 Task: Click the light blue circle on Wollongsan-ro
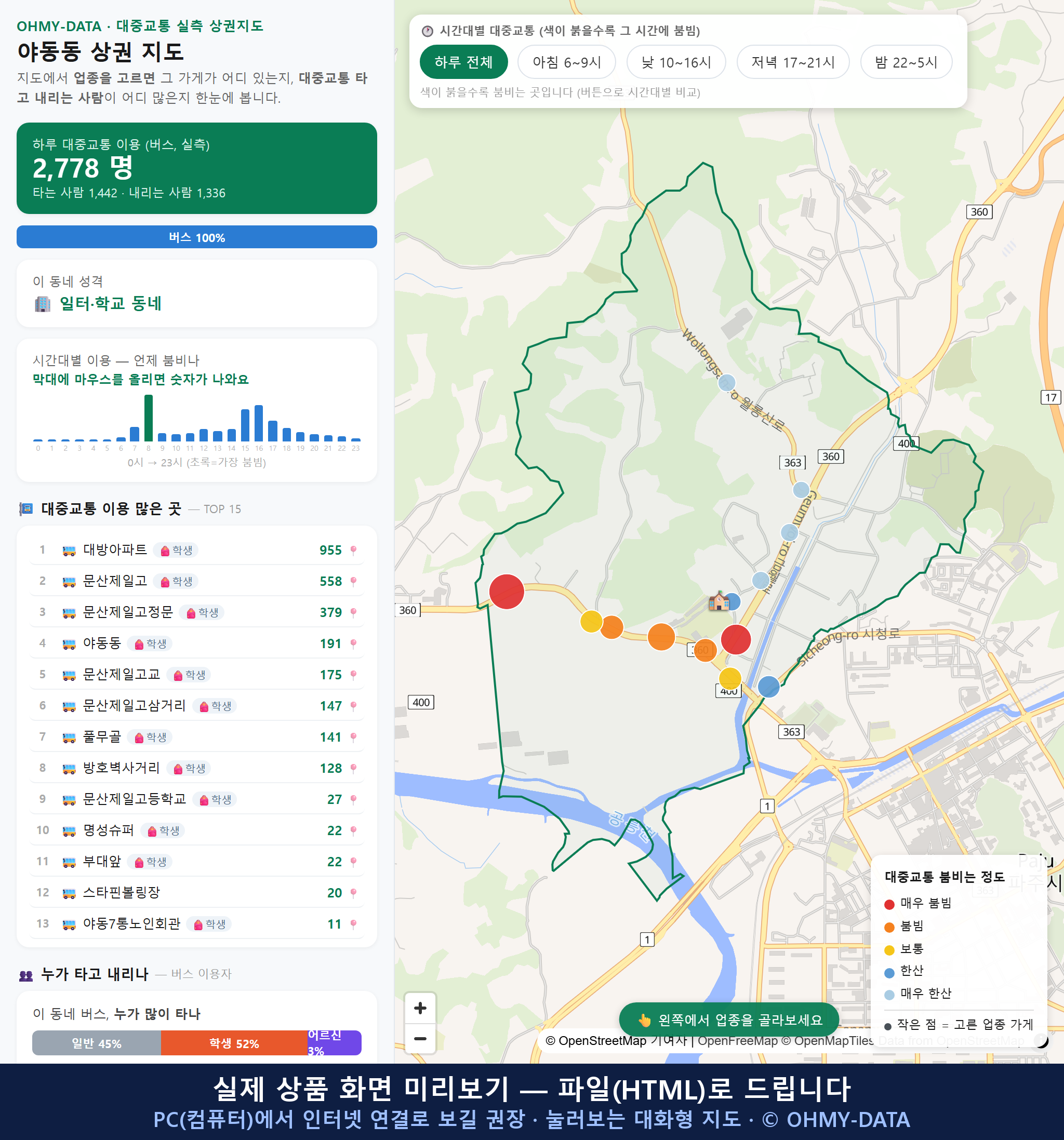pos(727,382)
